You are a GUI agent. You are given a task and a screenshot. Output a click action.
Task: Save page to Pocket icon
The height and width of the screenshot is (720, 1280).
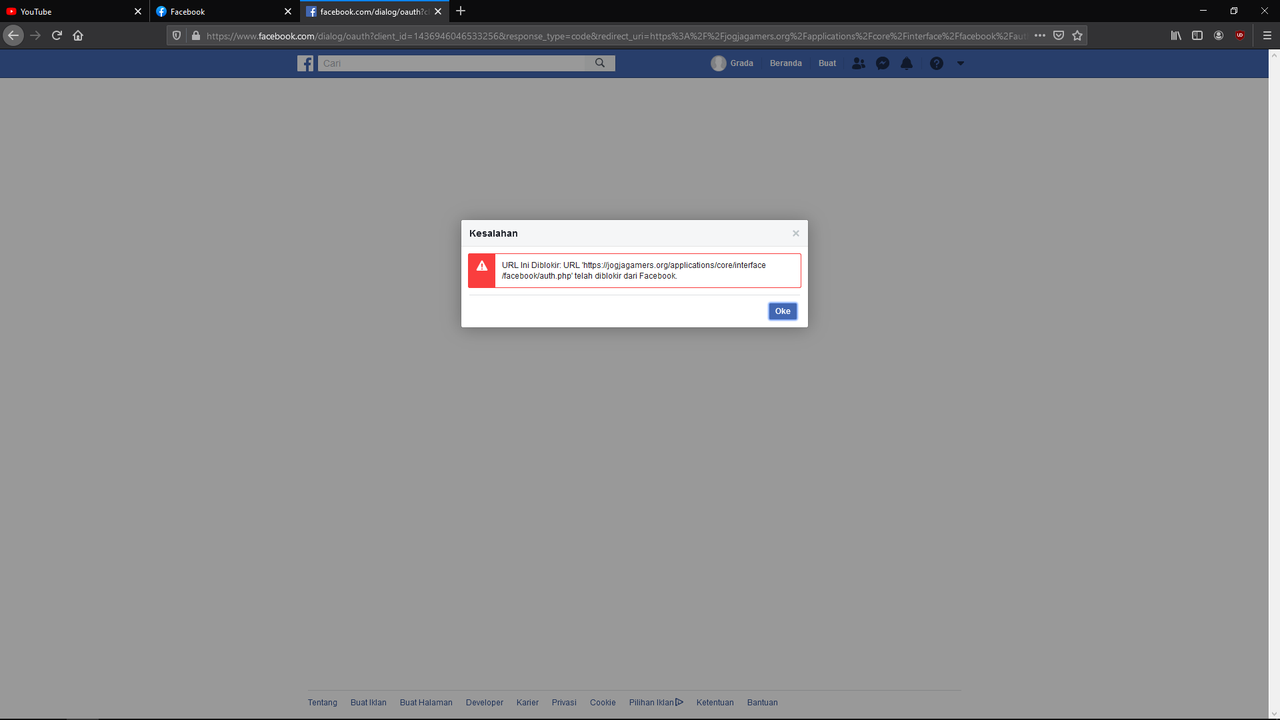click(x=1058, y=35)
